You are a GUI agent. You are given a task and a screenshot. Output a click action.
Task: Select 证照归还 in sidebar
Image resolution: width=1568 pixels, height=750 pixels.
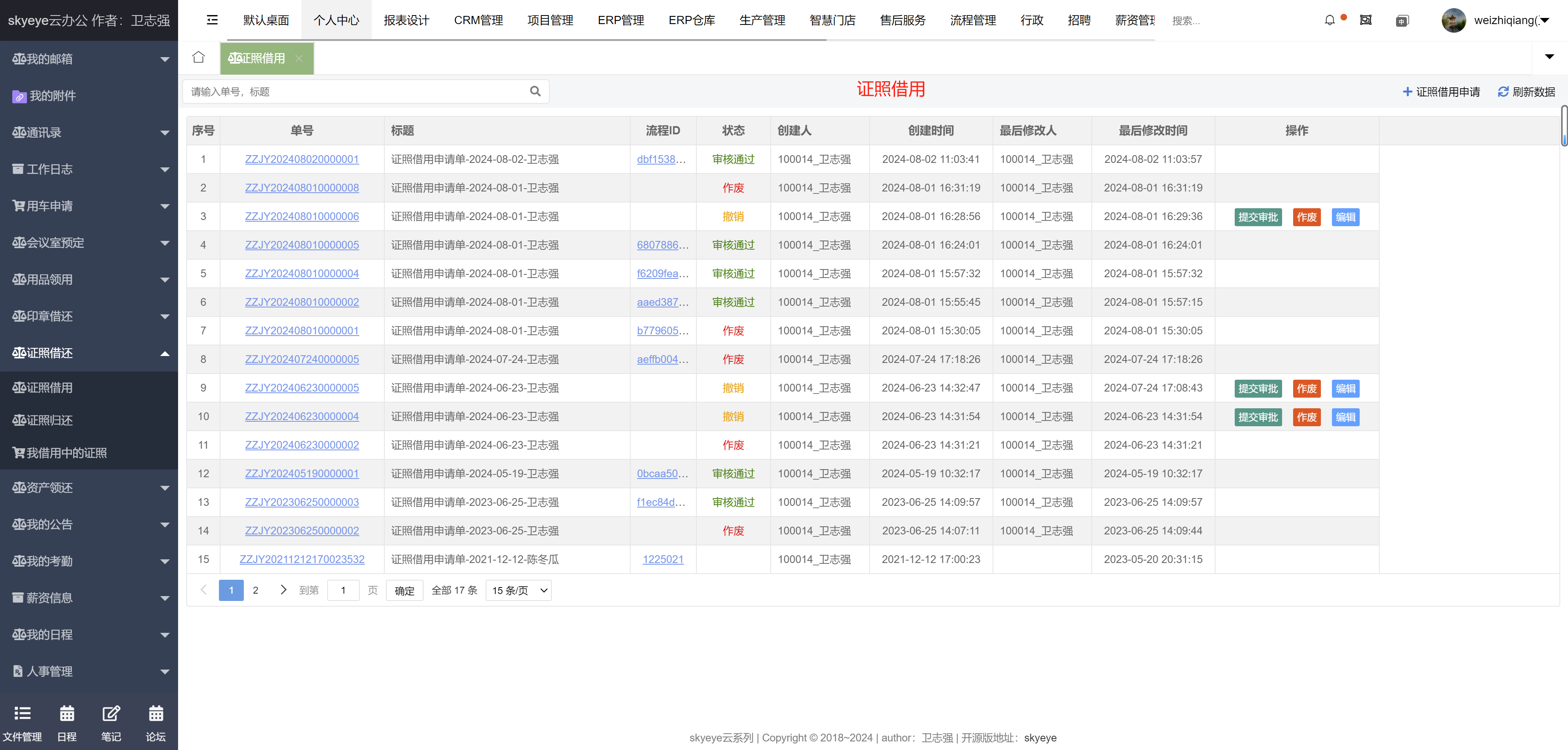click(42, 420)
